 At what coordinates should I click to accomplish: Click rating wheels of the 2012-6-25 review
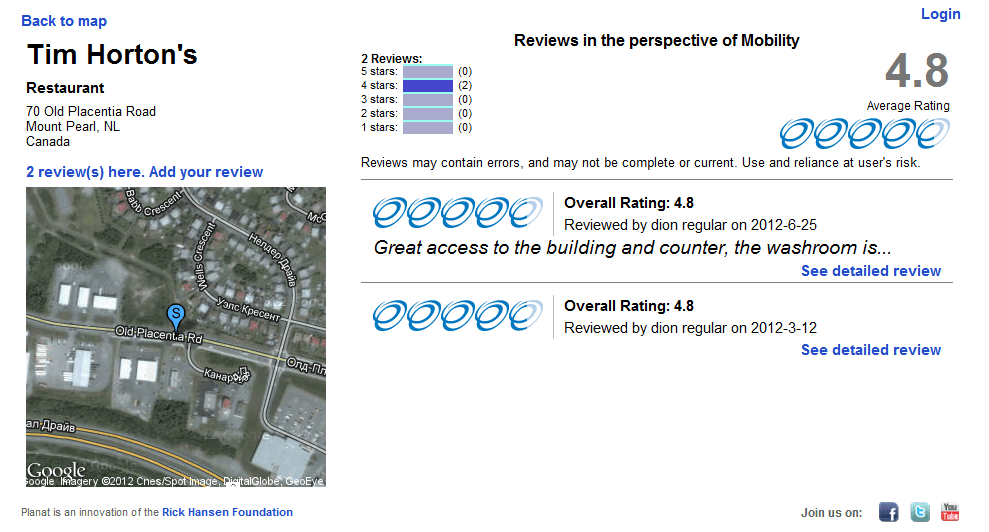coord(458,212)
